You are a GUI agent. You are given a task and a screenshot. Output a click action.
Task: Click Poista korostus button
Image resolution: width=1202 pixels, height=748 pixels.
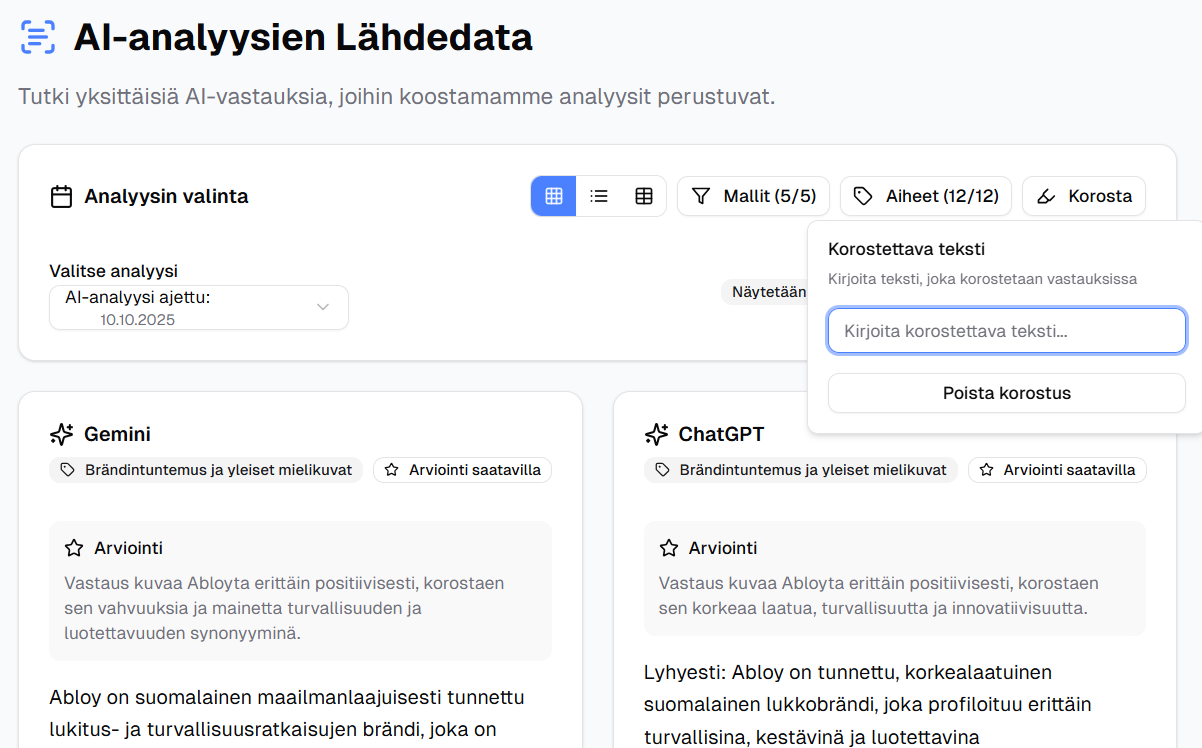pos(1006,393)
